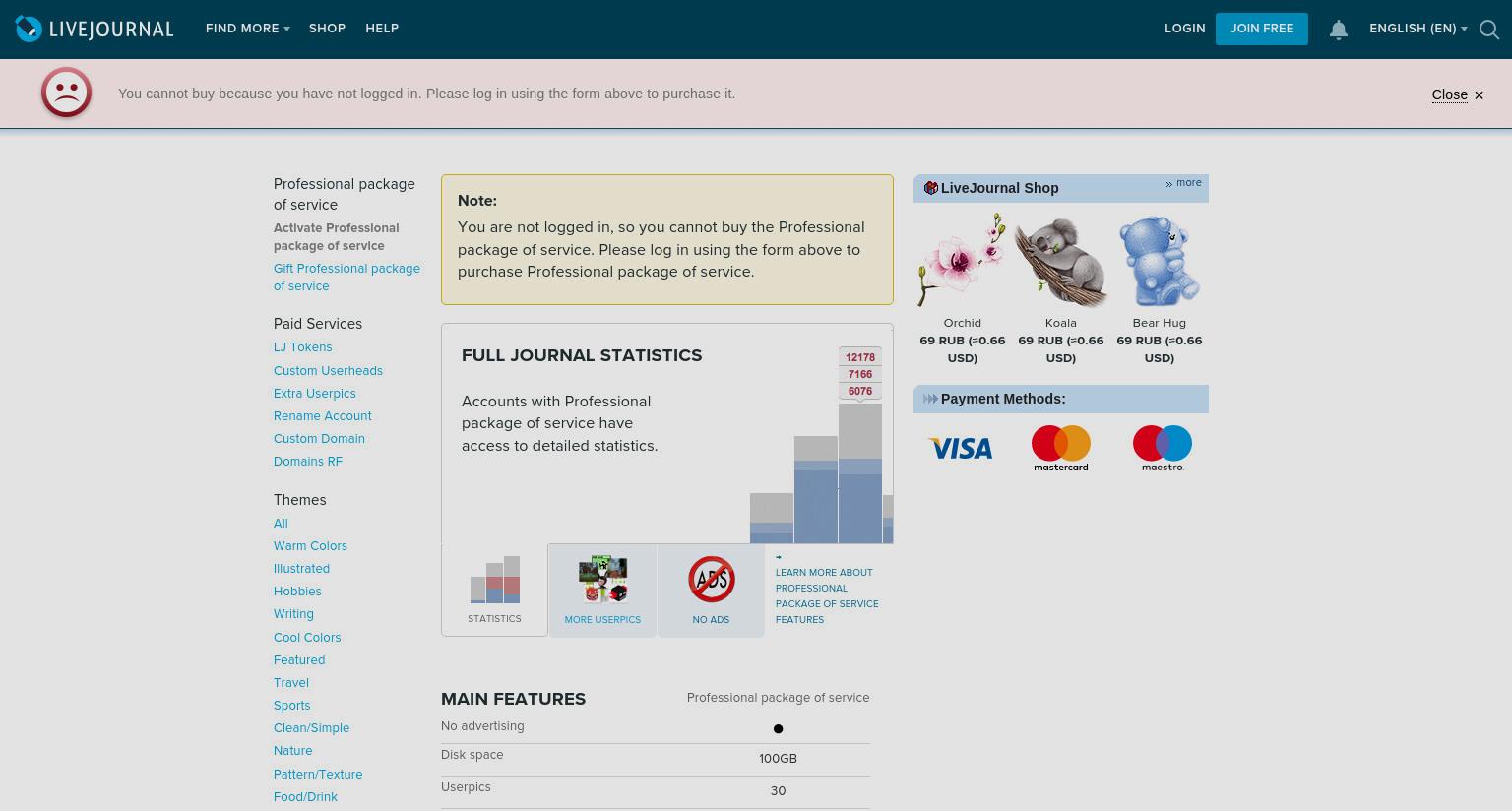Viewport: 1512px width, 811px height.
Task: Open Activate Professional package of service
Action: point(337,237)
